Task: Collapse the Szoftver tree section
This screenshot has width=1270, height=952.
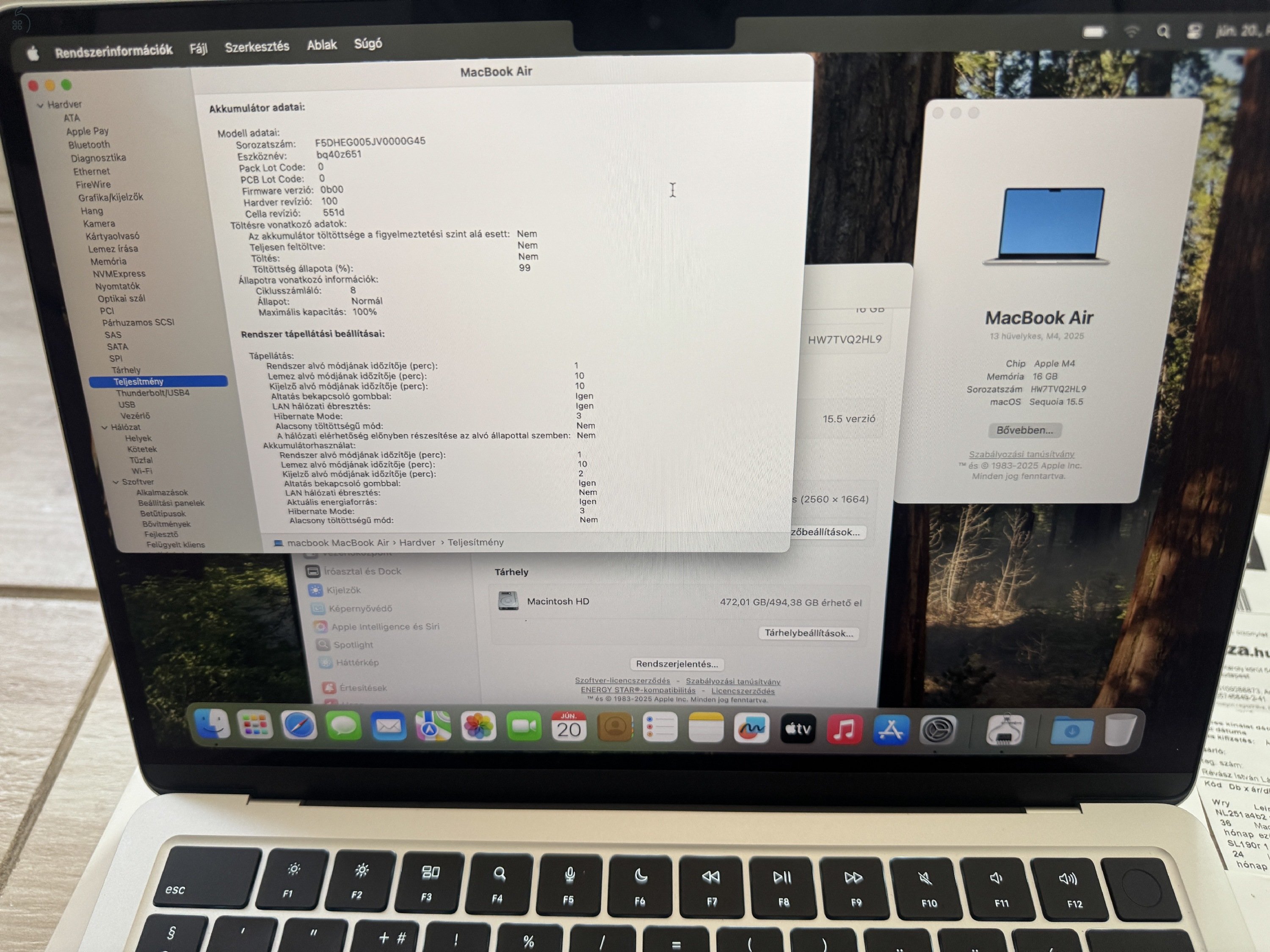Action: [x=116, y=483]
